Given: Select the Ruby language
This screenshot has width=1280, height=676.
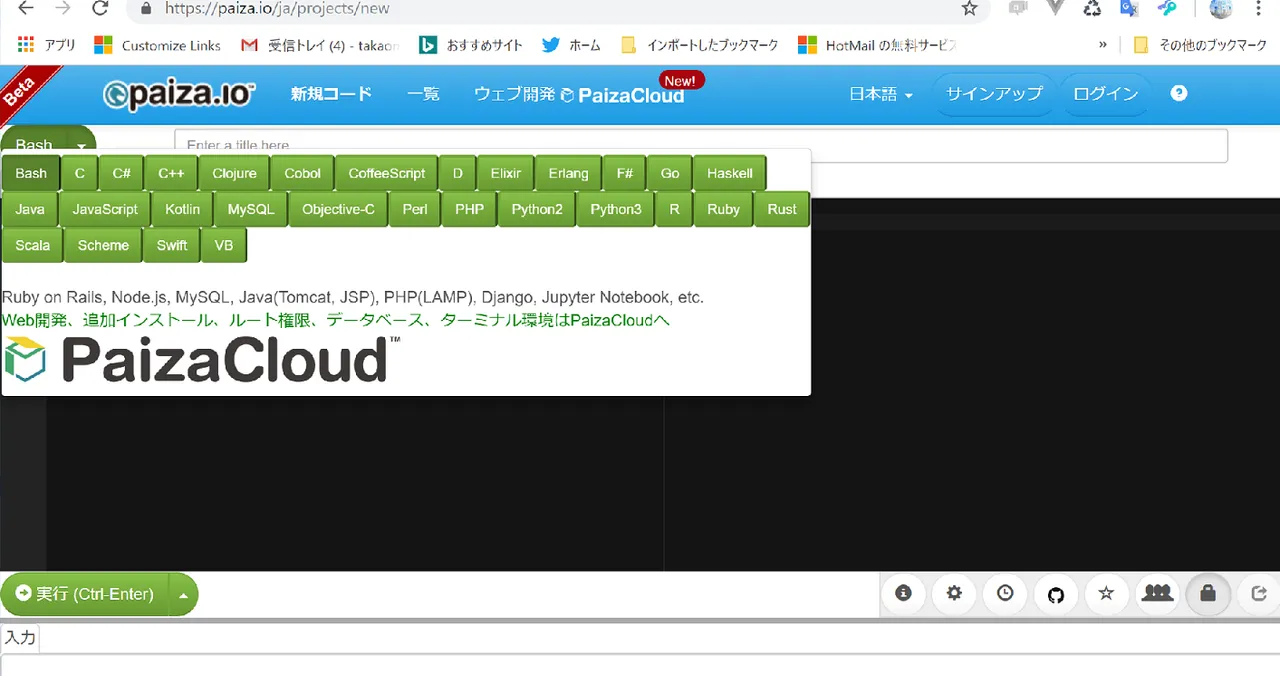Looking at the screenshot, I should 723,209.
